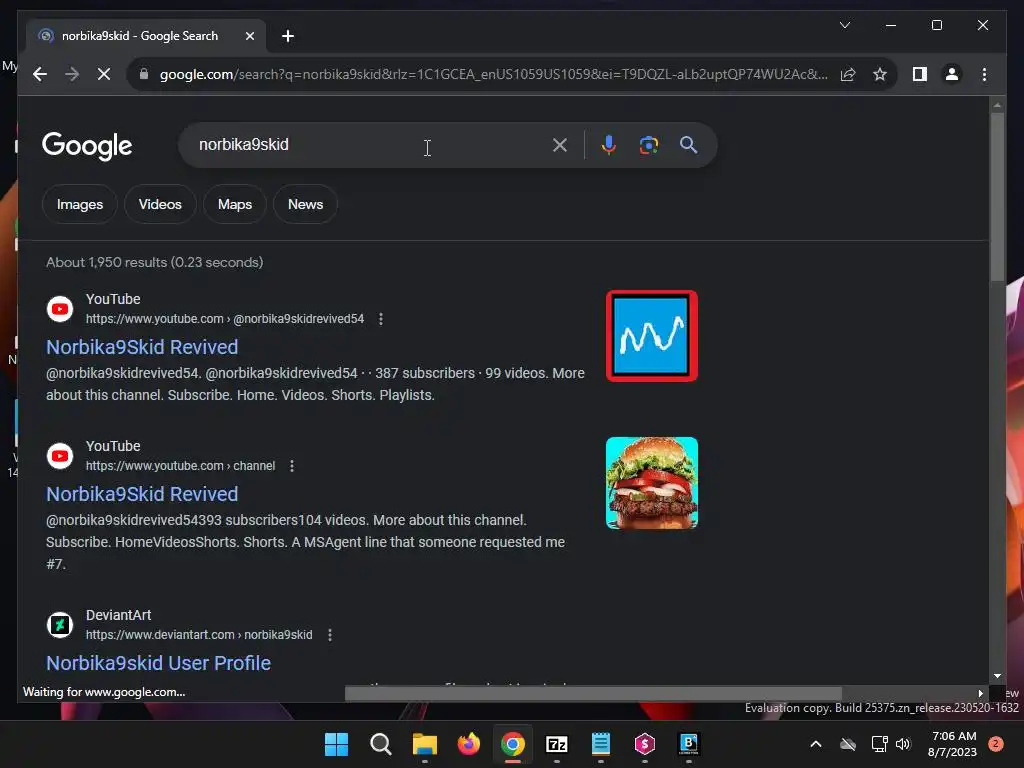Show hidden system tray icons
The height and width of the screenshot is (768, 1024).
coord(816,744)
